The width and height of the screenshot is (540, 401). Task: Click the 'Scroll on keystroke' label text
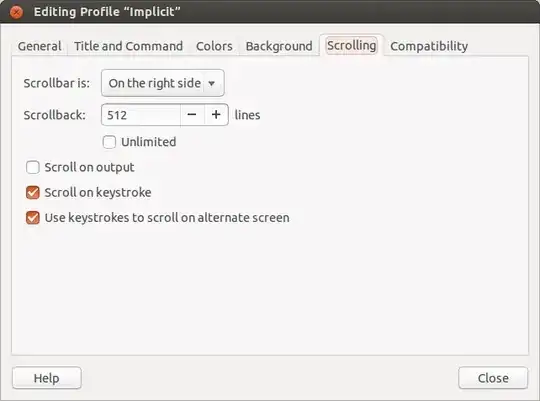pyautogui.click(x=98, y=193)
